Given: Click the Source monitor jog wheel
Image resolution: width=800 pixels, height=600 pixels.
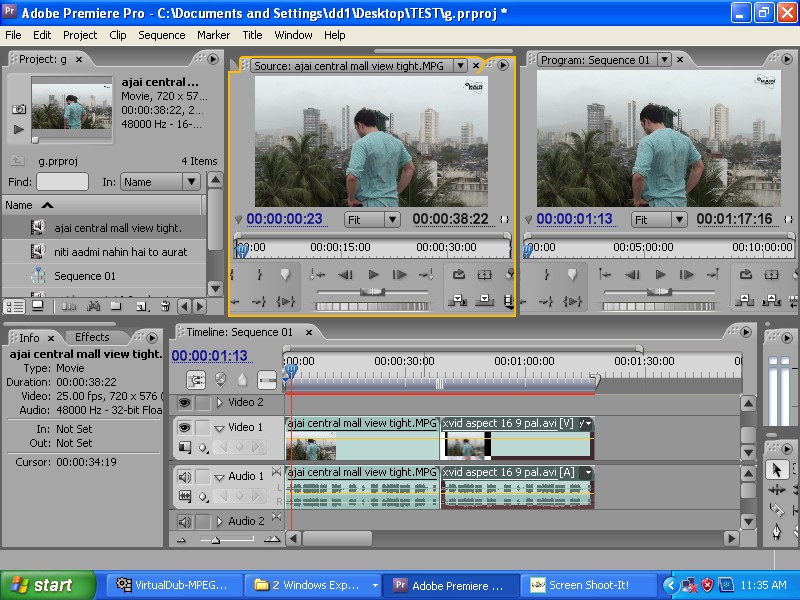Looking at the screenshot, I should click(371, 306).
